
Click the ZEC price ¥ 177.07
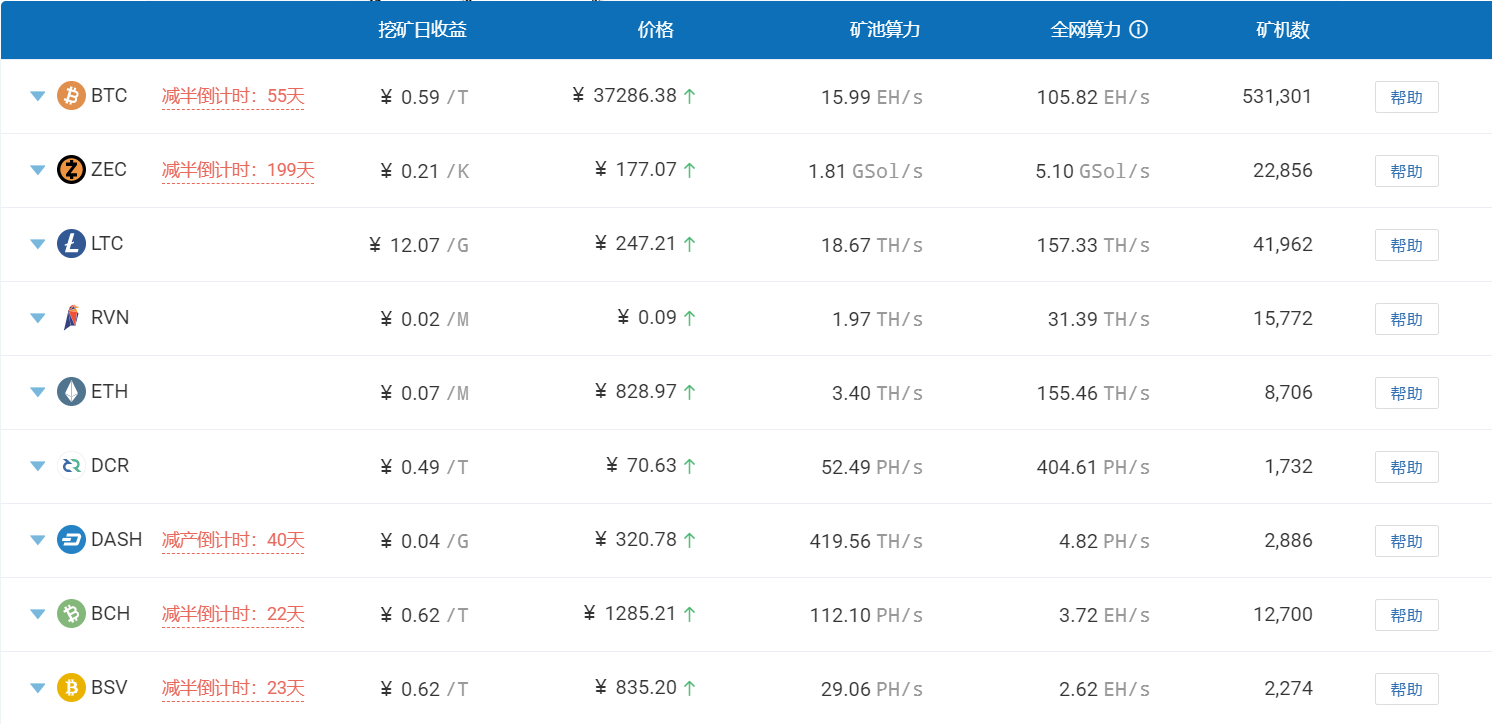635,170
